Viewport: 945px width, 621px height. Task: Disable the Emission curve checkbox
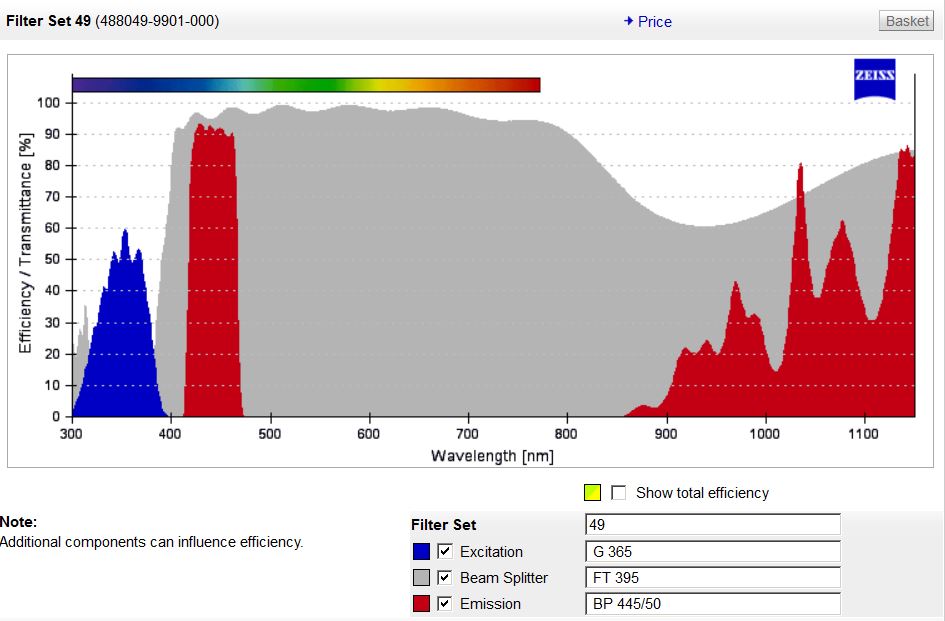pos(445,604)
